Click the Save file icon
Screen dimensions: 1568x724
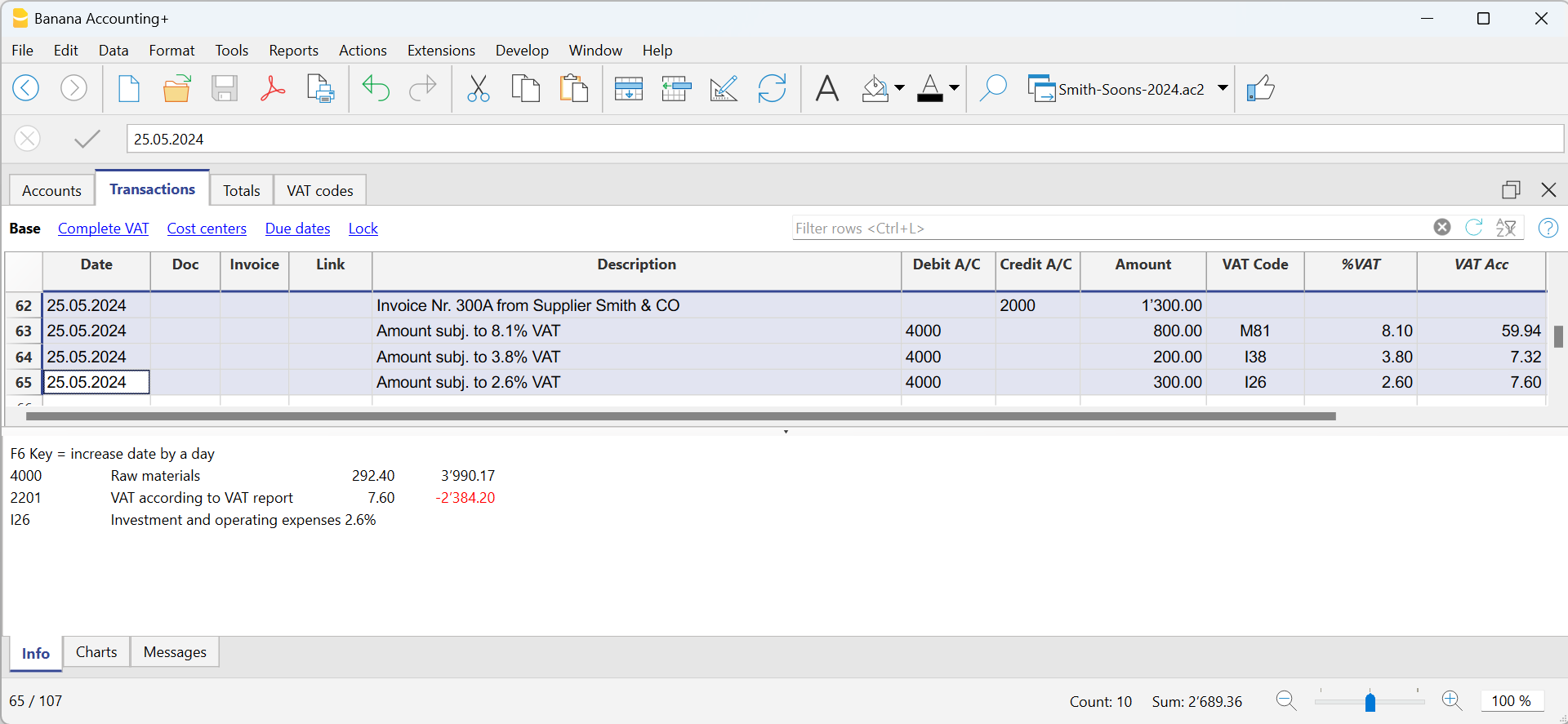click(x=224, y=88)
